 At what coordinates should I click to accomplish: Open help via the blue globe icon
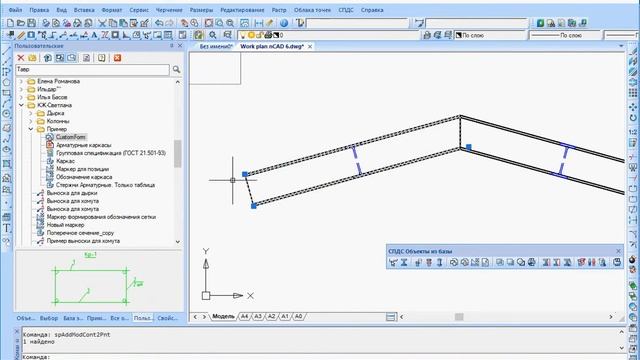284,23
